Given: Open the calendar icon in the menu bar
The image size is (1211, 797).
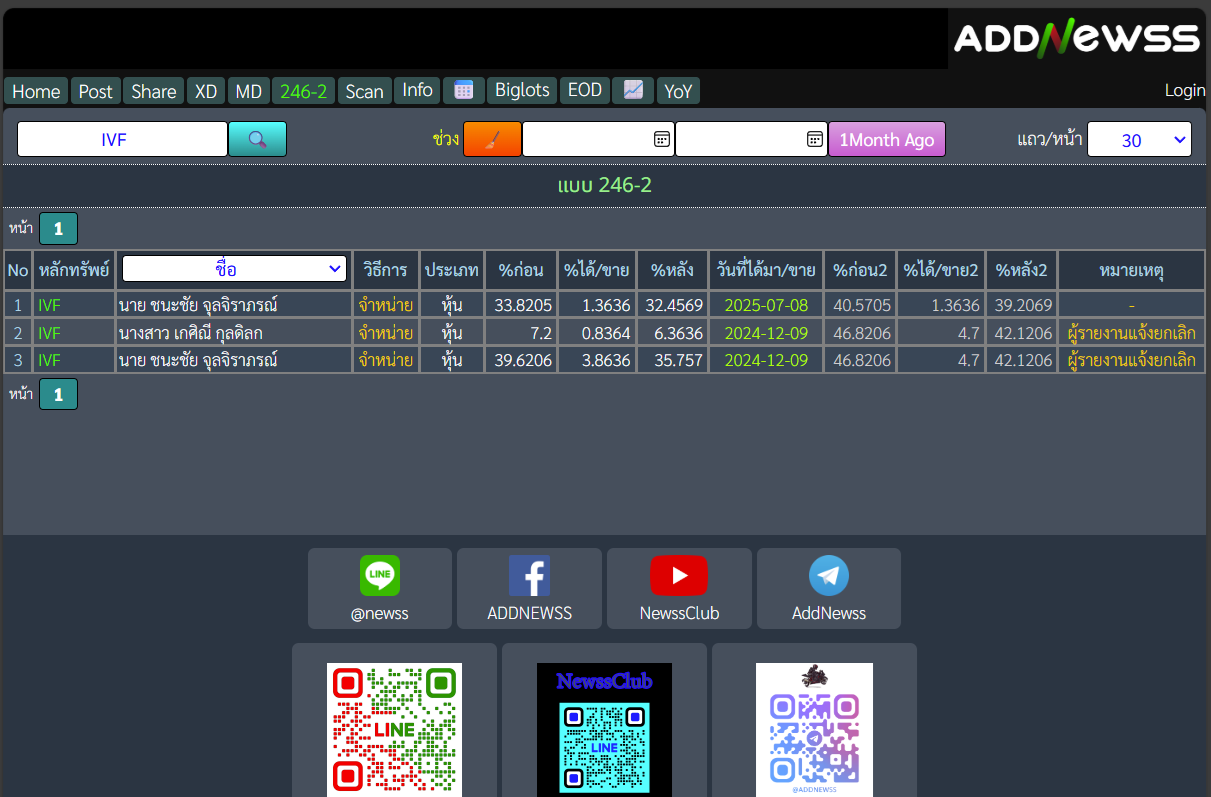Looking at the screenshot, I should tap(464, 90).
